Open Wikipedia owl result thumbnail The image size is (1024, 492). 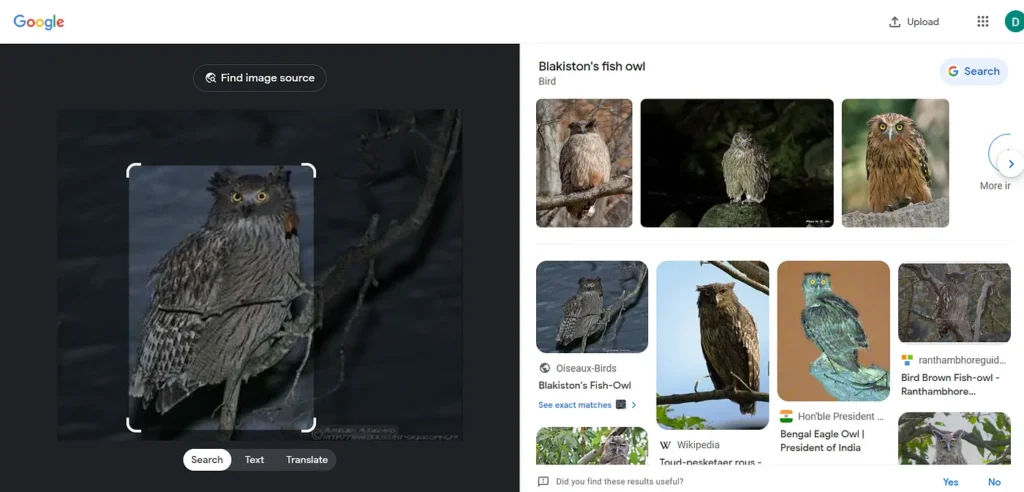[x=712, y=345]
